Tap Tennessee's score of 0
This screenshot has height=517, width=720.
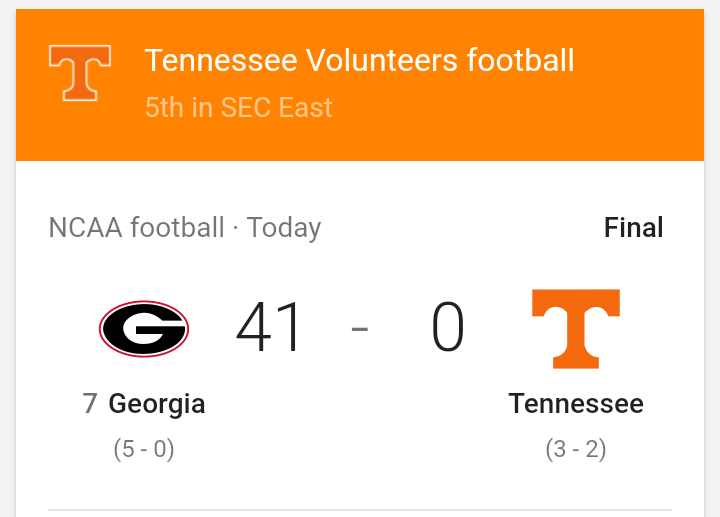(x=448, y=328)
